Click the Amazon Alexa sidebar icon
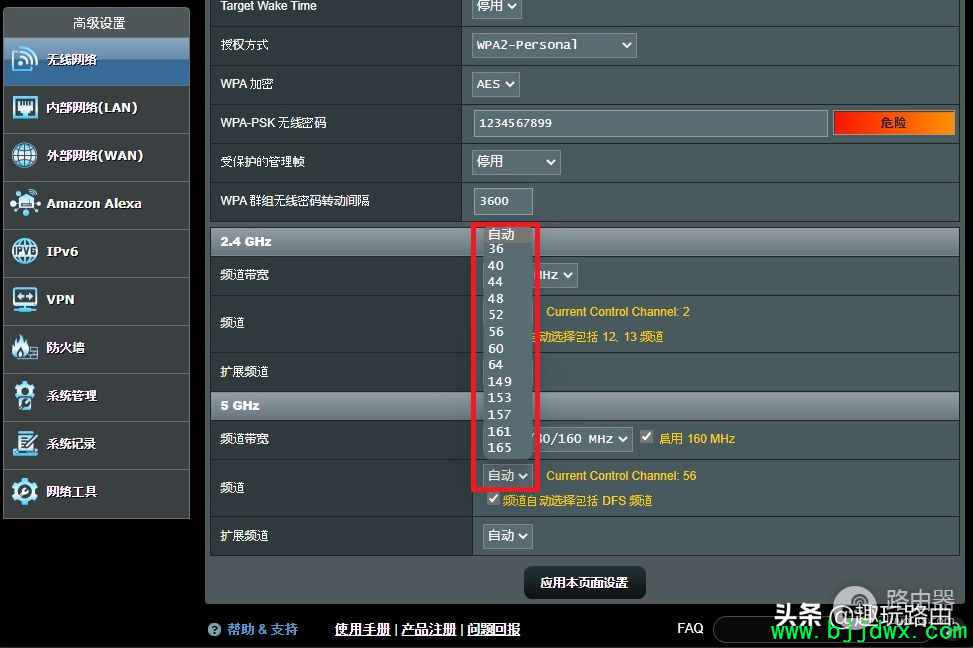 25,204
